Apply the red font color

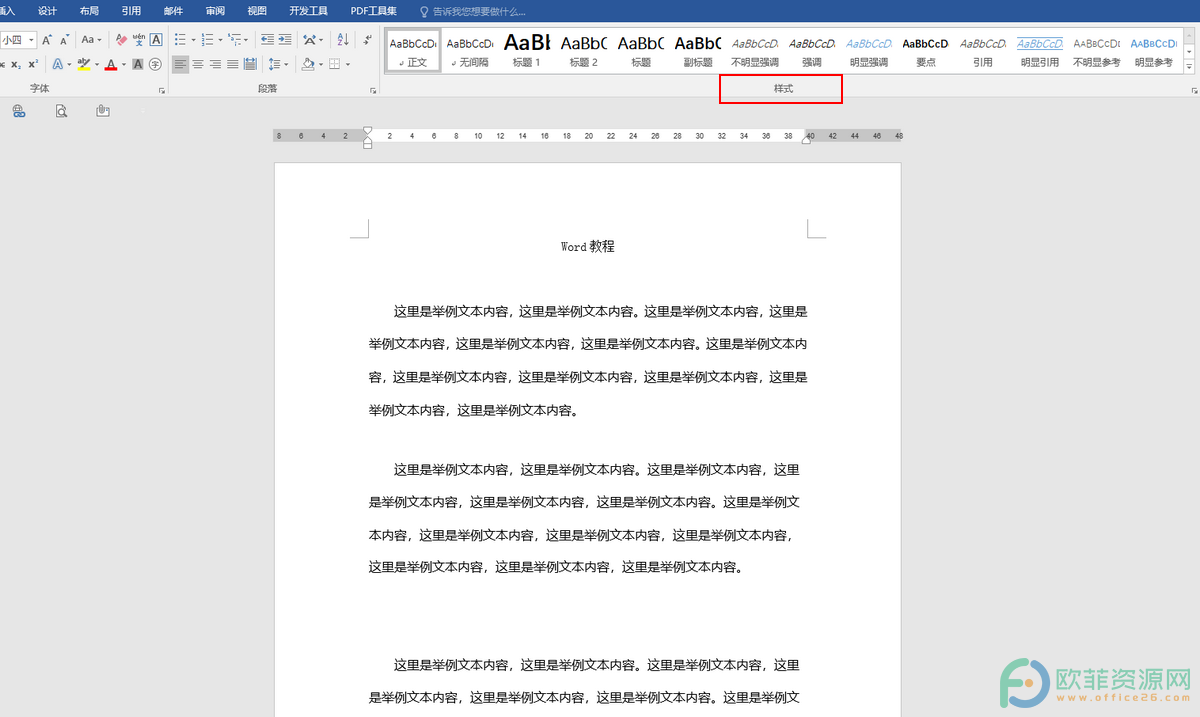click(x=110, y=64)
